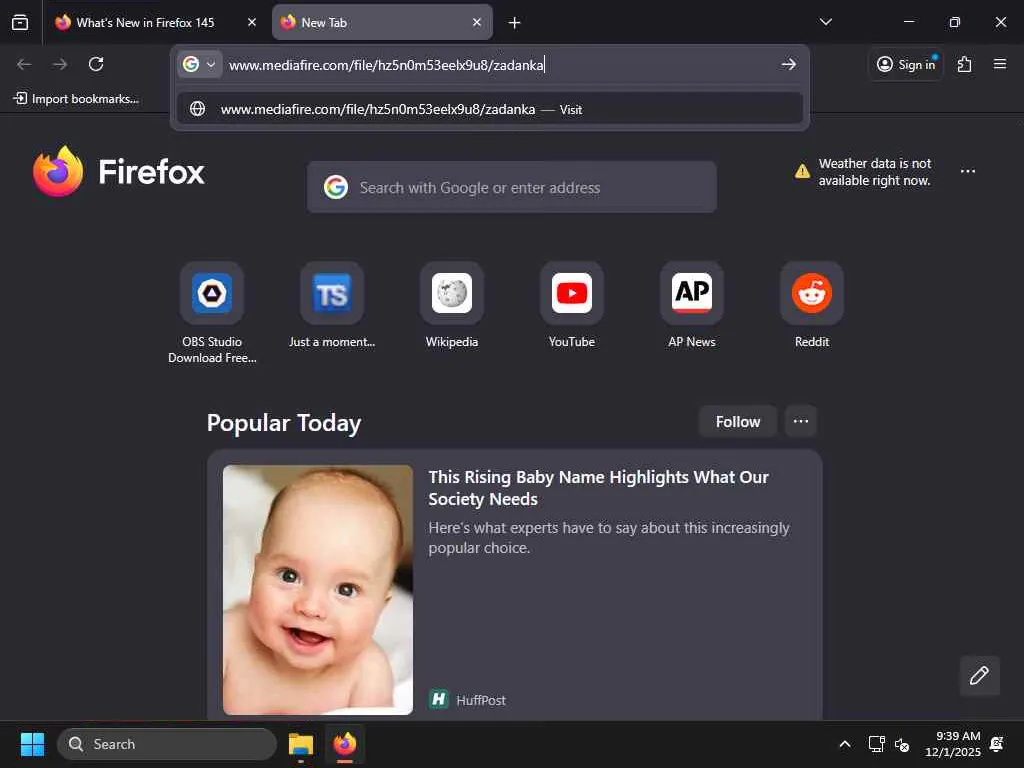The width and height of the screenshot is (1024, 768).
Task: Show hidden system tray icons chevron
Action: [x=844, y=744]
